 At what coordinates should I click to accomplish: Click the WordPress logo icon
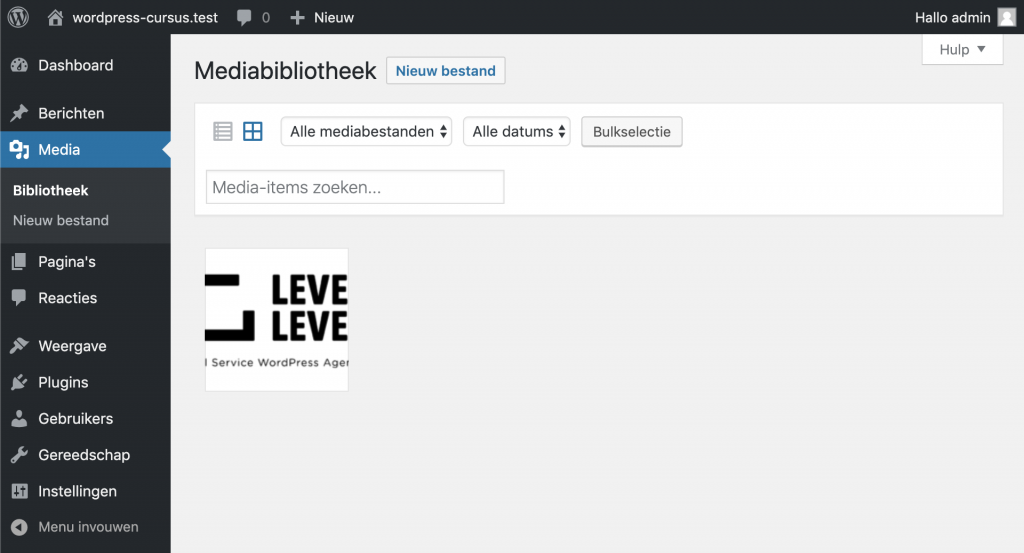point(18,17)
